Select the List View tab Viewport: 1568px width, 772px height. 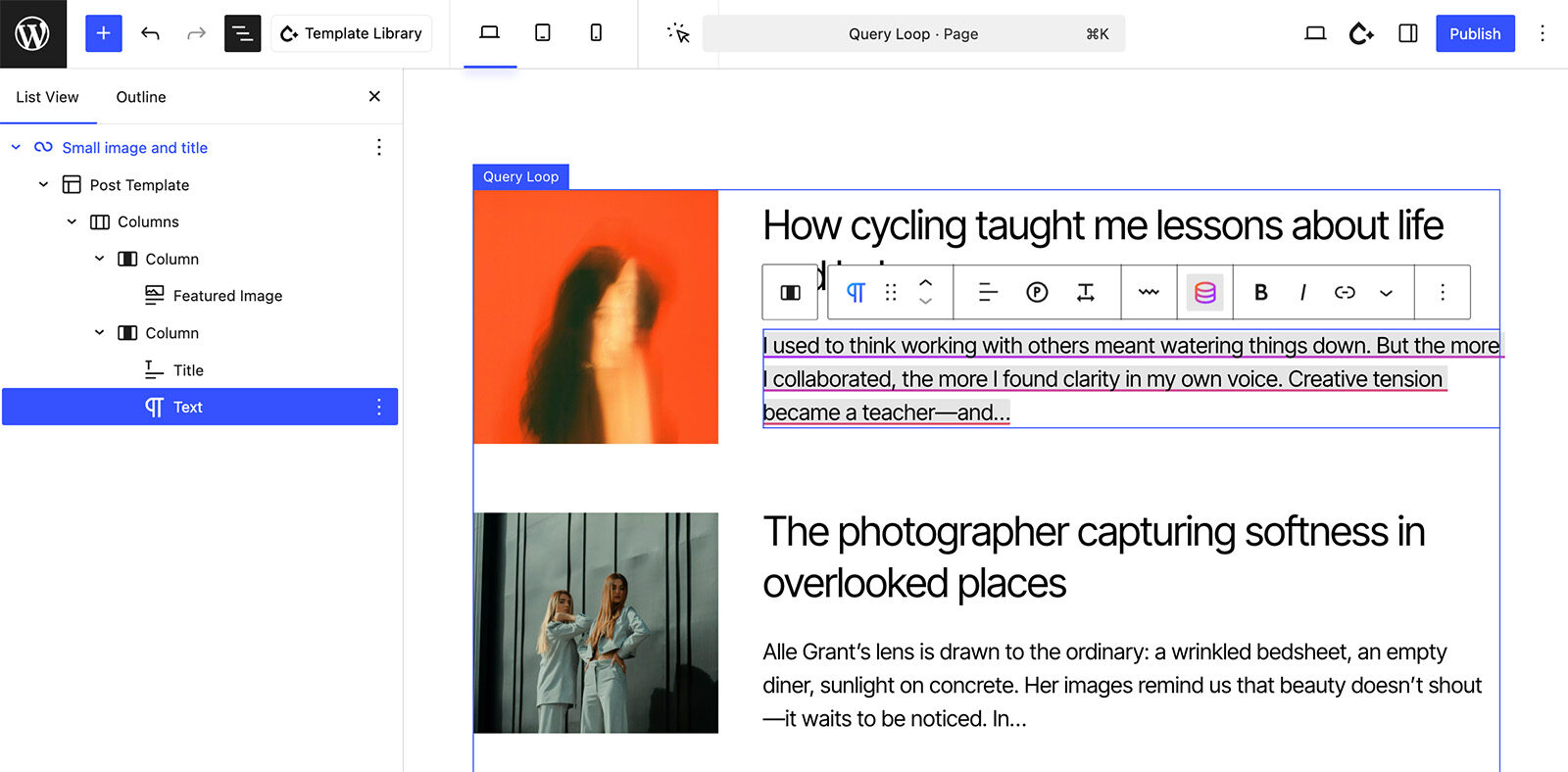coord(47,97)
